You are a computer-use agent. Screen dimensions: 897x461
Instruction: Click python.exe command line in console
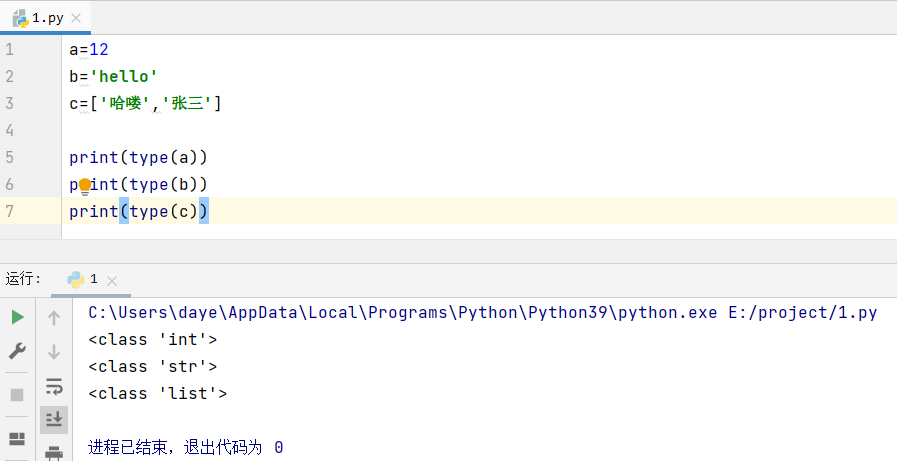pyautogui.click(x=403, y=312)
